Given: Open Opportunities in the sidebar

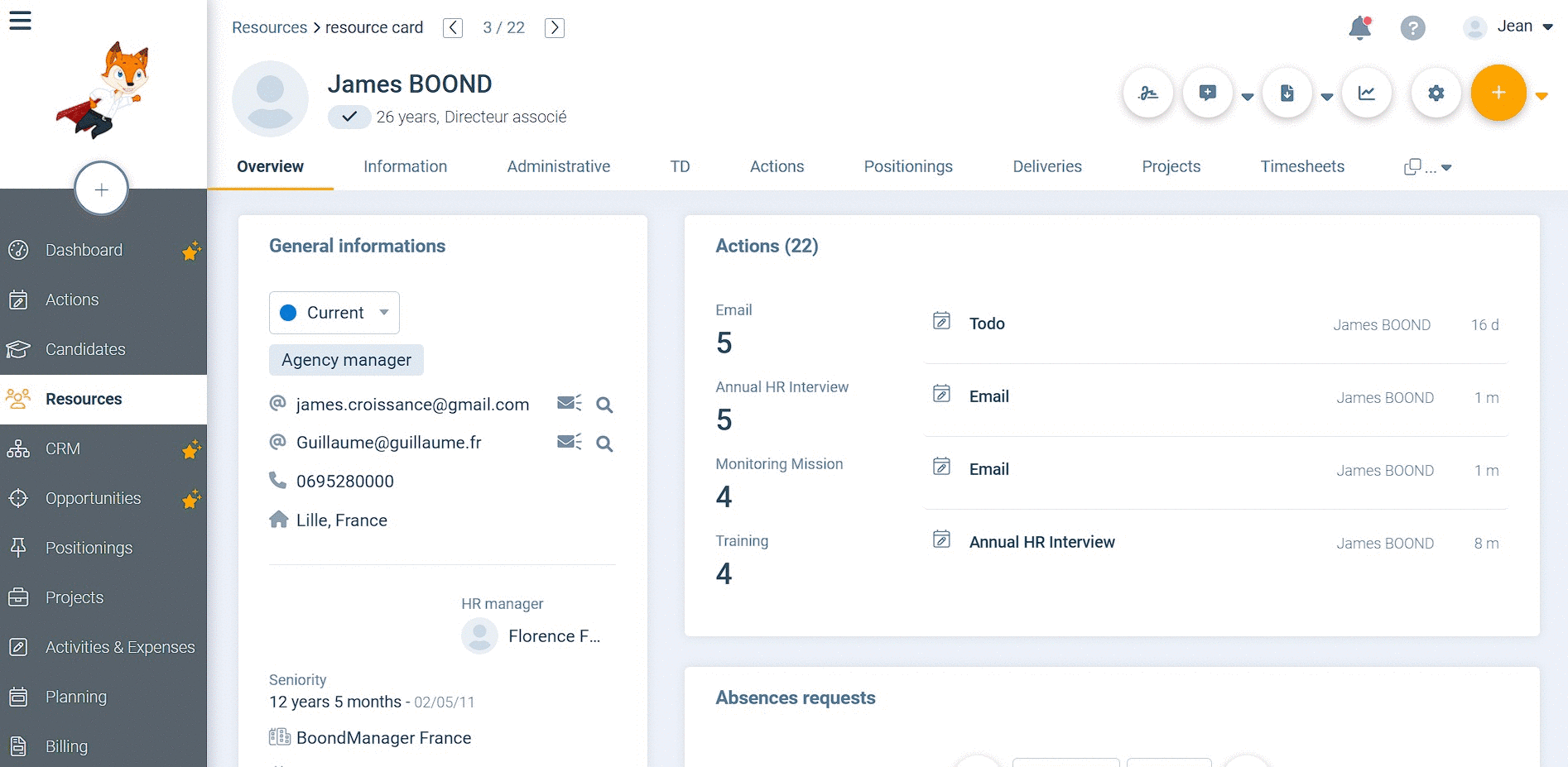Looking at the screenshot, I should [x=103, y=498].
